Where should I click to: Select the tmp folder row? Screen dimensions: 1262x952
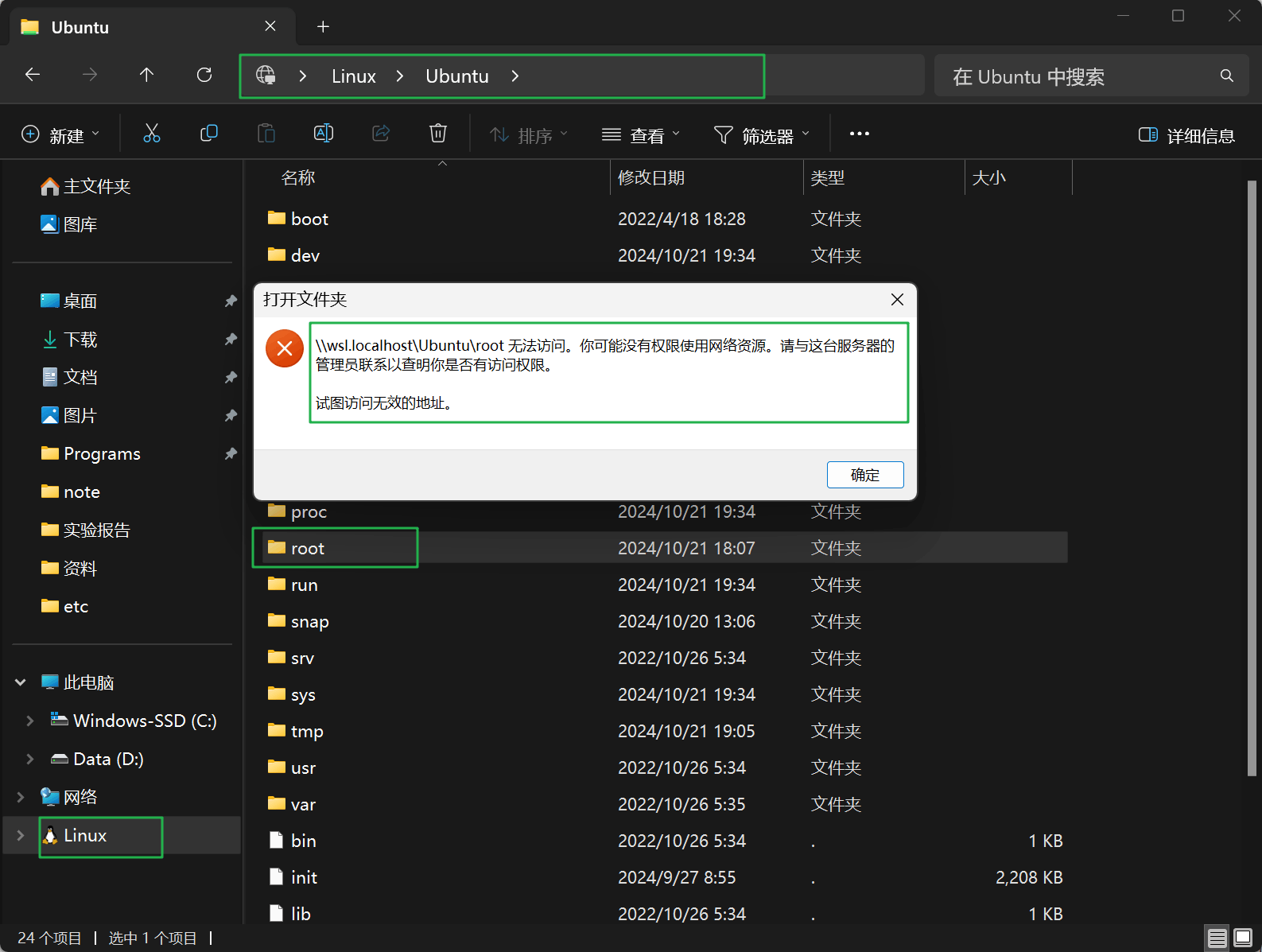[x=665, y=731]
